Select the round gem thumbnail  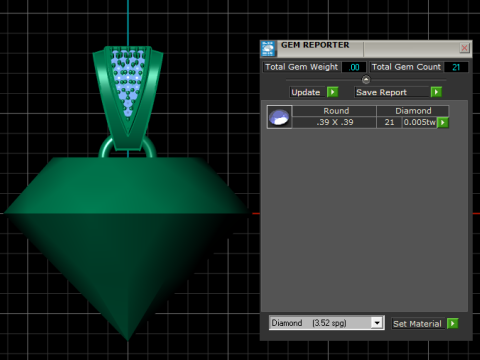coord(279,117)
